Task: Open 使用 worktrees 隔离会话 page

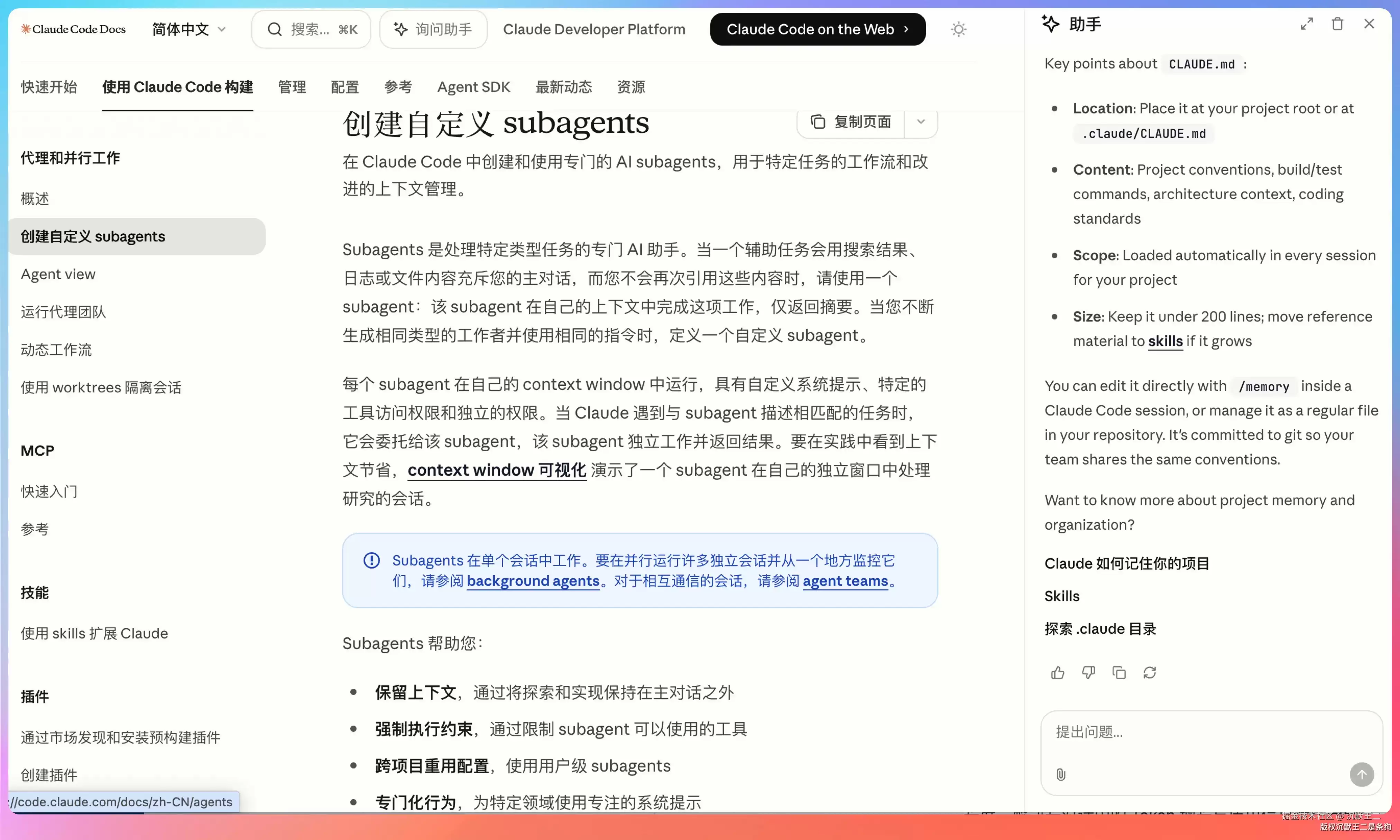Action: 101,387
